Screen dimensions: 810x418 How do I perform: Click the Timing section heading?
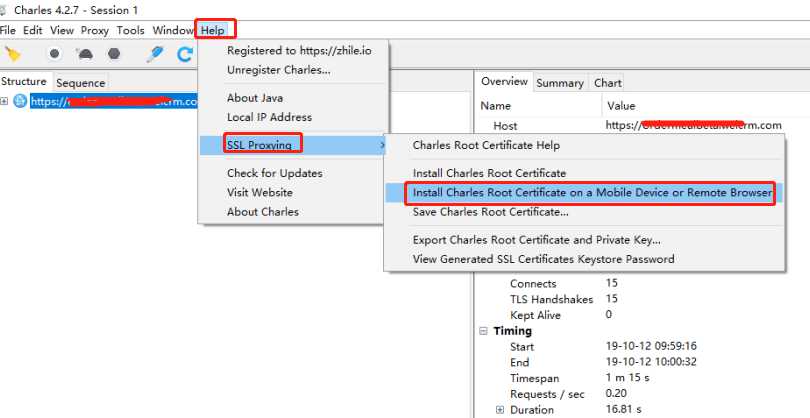pos(512,331)
